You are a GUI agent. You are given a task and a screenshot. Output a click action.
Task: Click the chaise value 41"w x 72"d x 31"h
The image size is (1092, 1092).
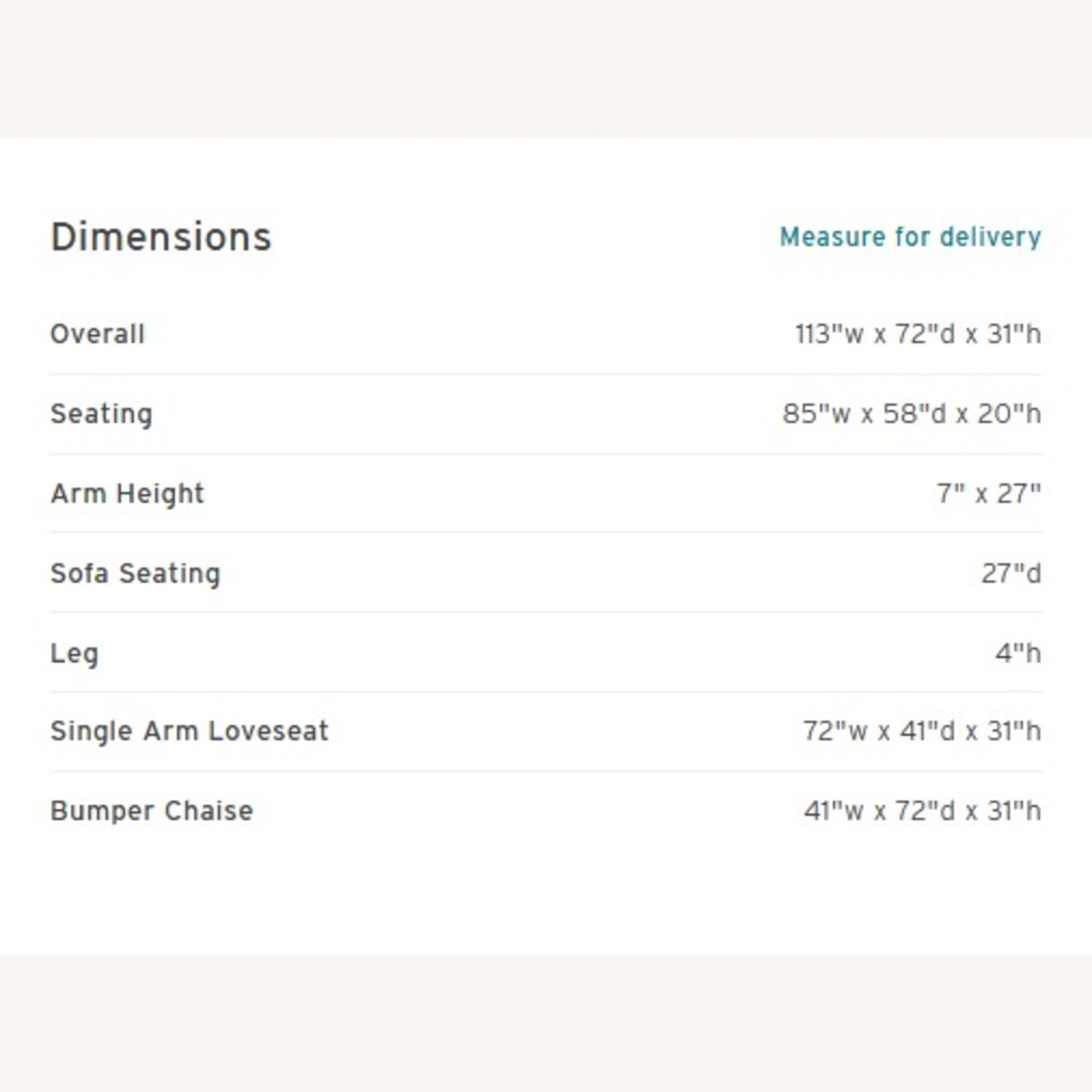point(922,811)
